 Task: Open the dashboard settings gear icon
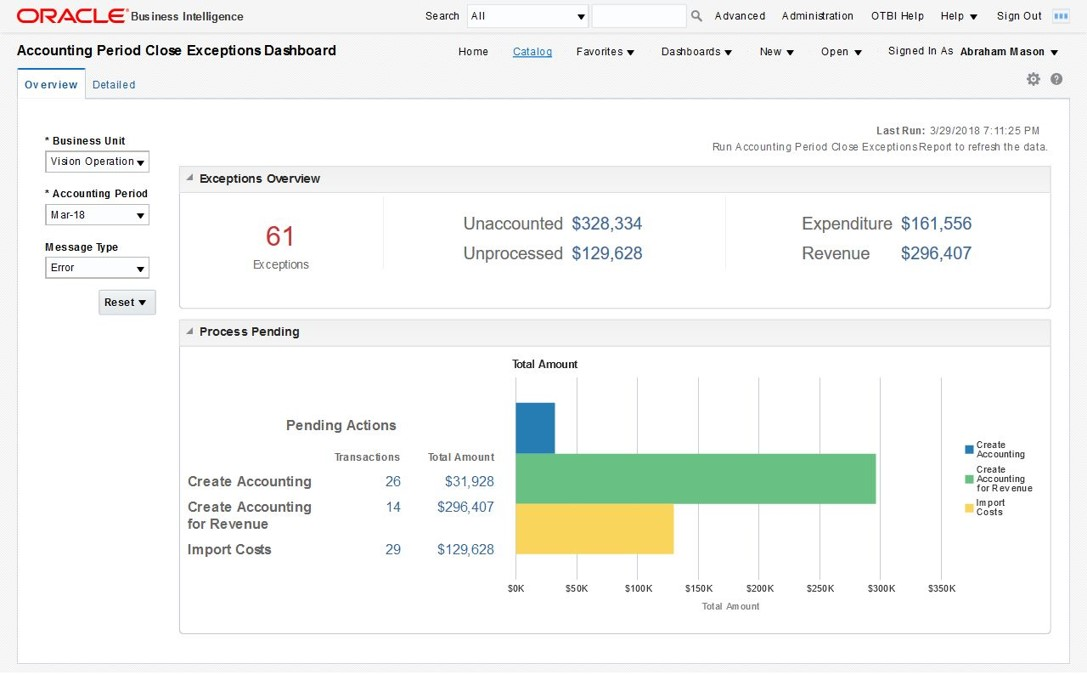[1033, 79]
